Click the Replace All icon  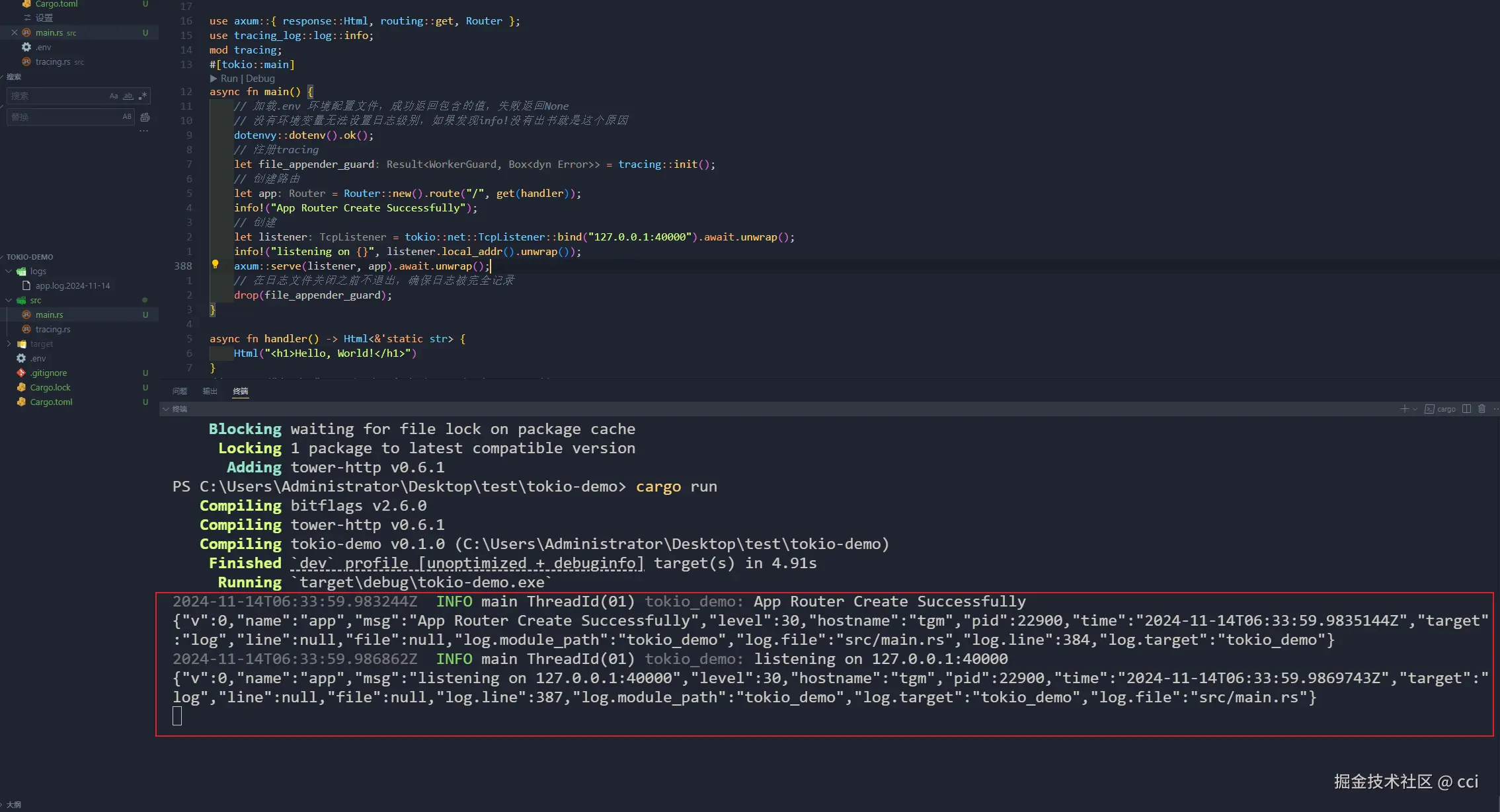coord(145,117)
